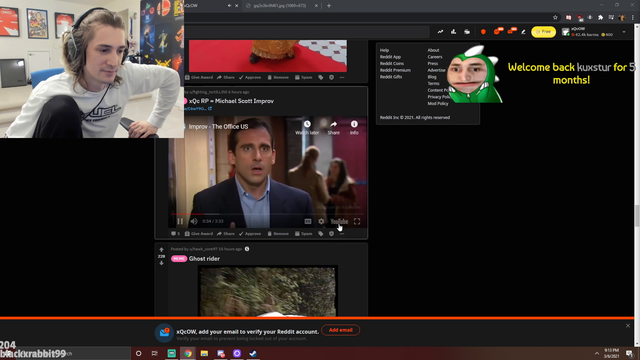Open Reddit chat notifications icon
The height and width of the screenshot is (360, 640).
497,31
